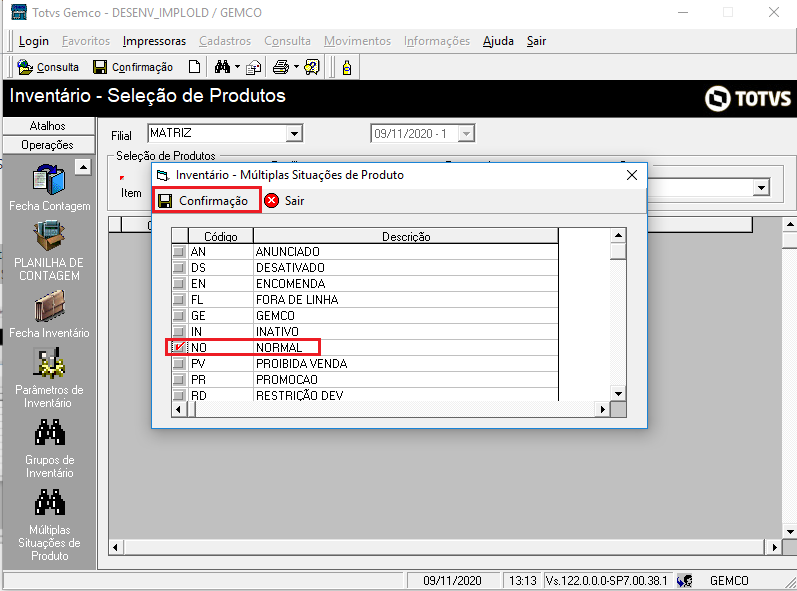Screen dimensions: 797x591
Task: Click the floppy icon in dialog Confirmação button
Action: (x=165, y=201)
